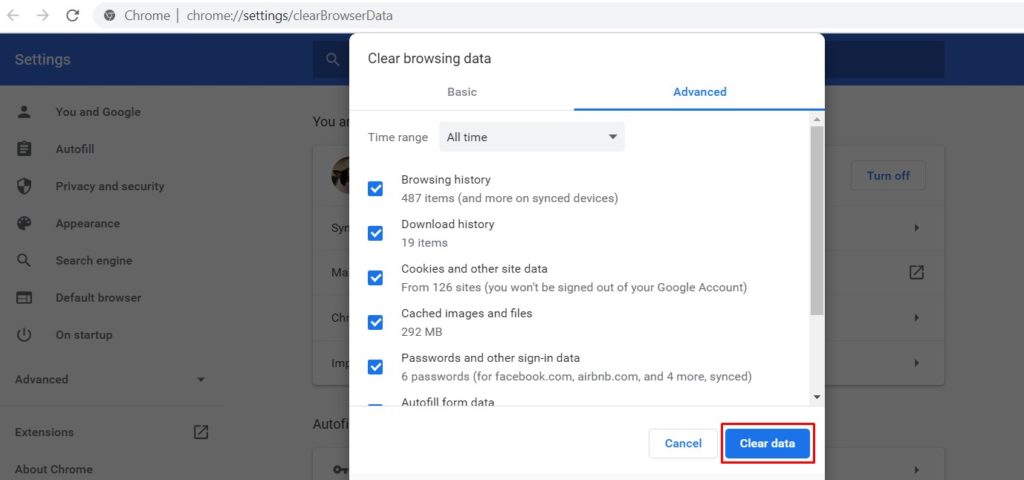Viewport: 1024px width, 480px height.
Task: Click the dialog scrollbar down arrow
Action: (816, 396)
